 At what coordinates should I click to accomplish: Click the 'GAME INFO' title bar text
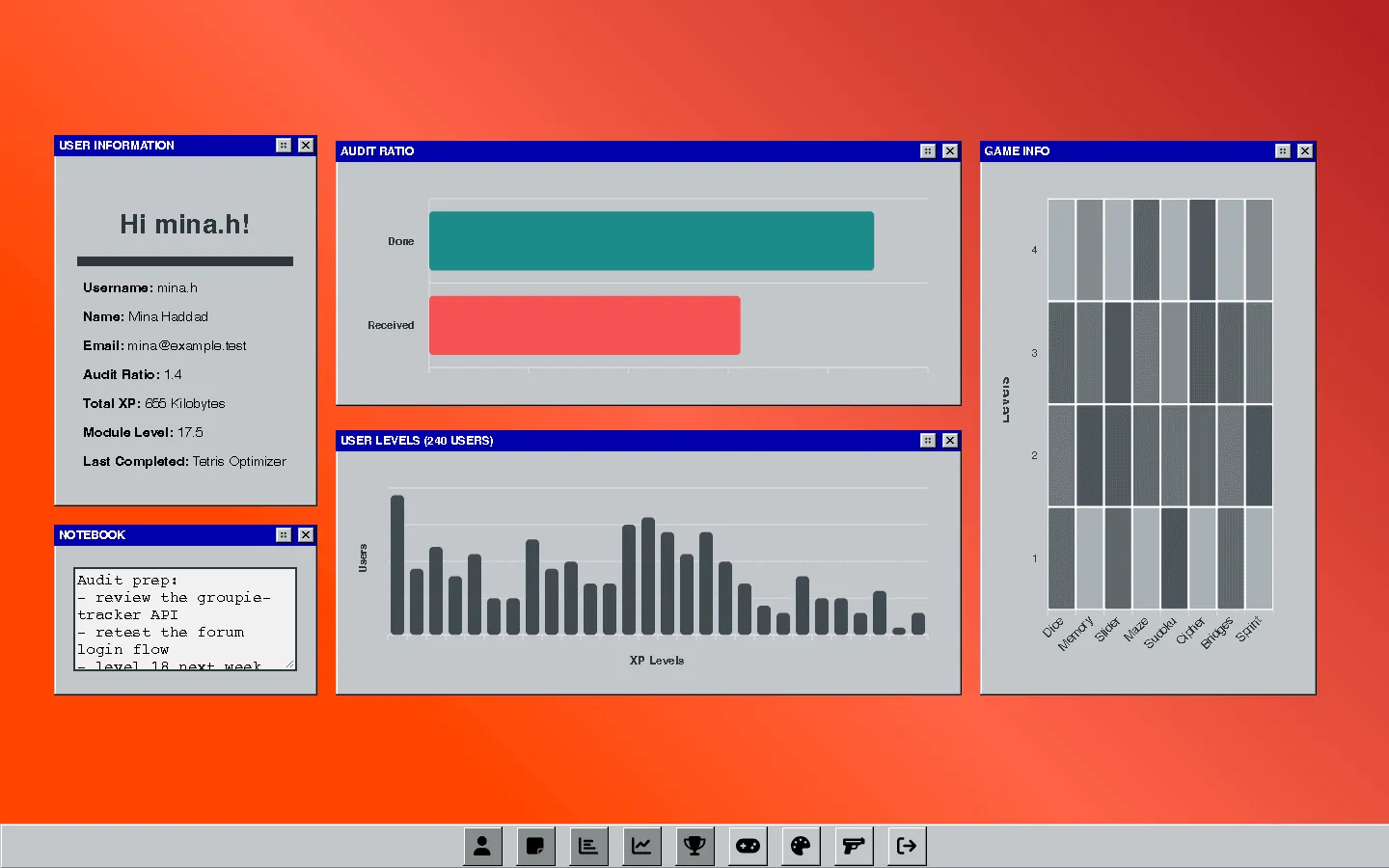click(1017, 150)
